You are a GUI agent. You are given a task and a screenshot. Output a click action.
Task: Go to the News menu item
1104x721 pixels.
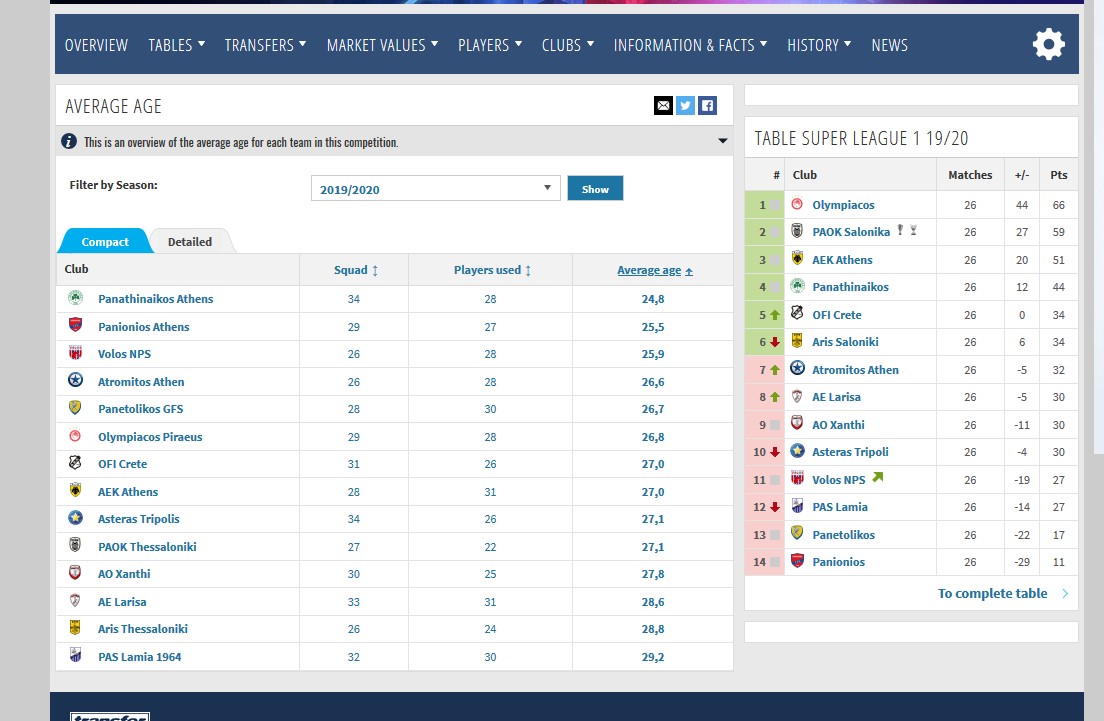click(x=889, y=45)
